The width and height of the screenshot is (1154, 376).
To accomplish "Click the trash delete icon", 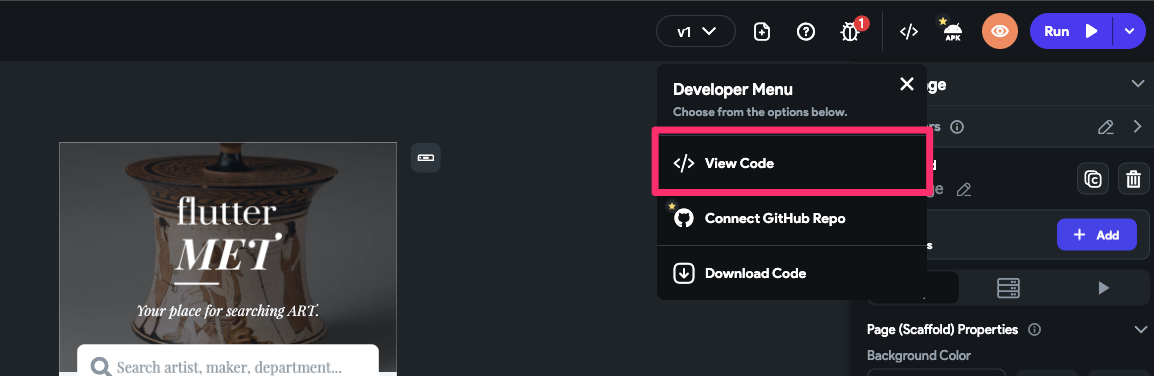I will (x=1134, y=179).
